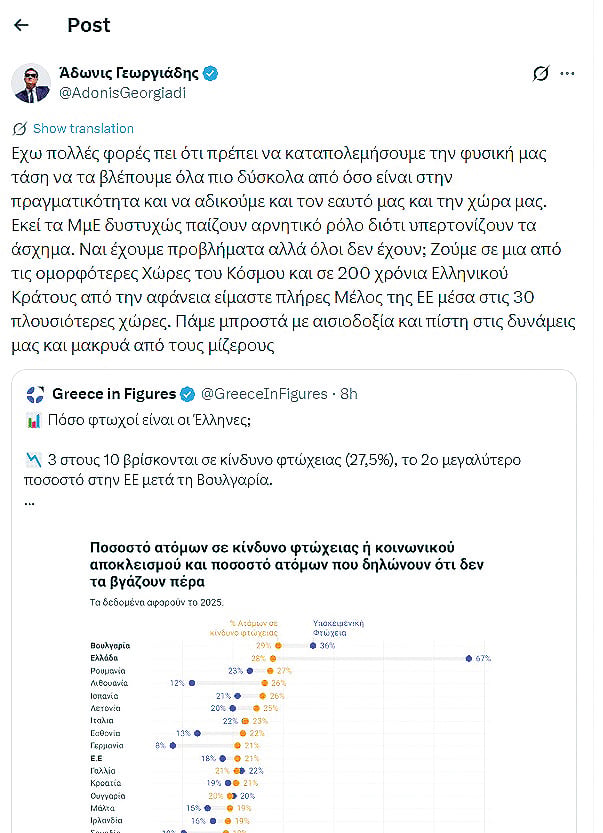
Task: Open Greece in Figures account name
Action: point(114,394)
